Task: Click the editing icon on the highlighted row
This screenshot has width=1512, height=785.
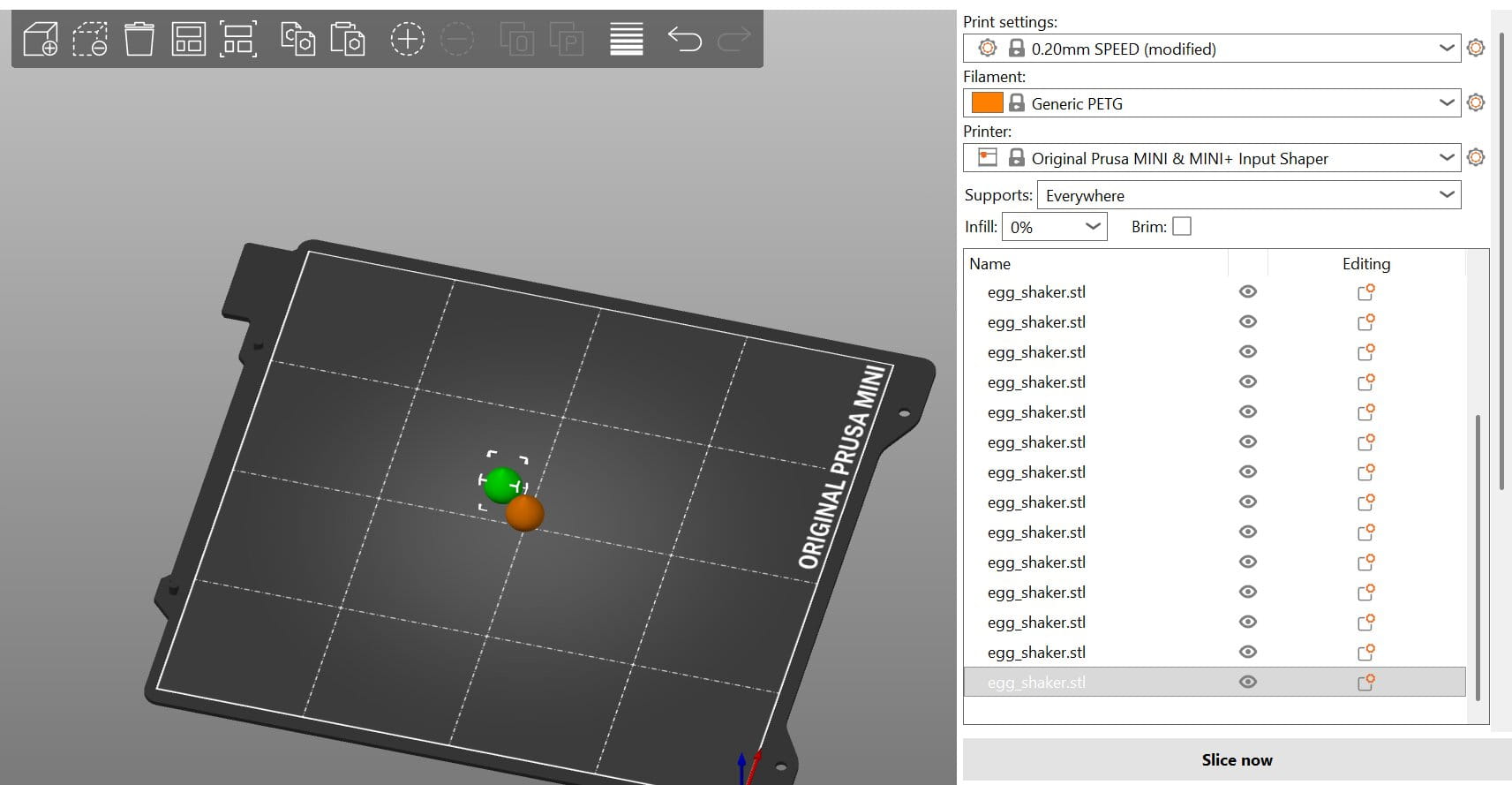Action: (x=1365, y=682)
